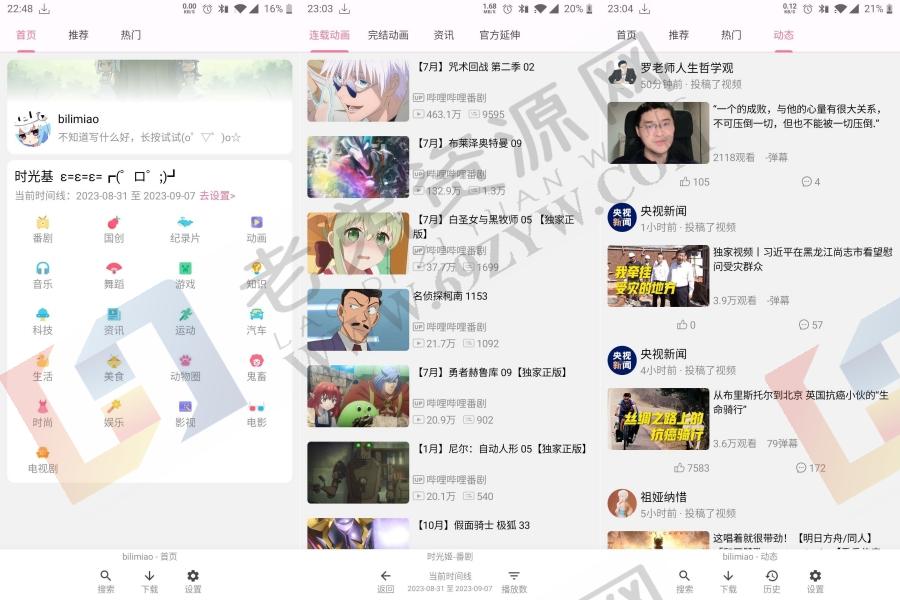Open 咒术回战 第二季 02 thumbnail
The height and width of the screenshot is (600, 900).
[x=358, y=91]
